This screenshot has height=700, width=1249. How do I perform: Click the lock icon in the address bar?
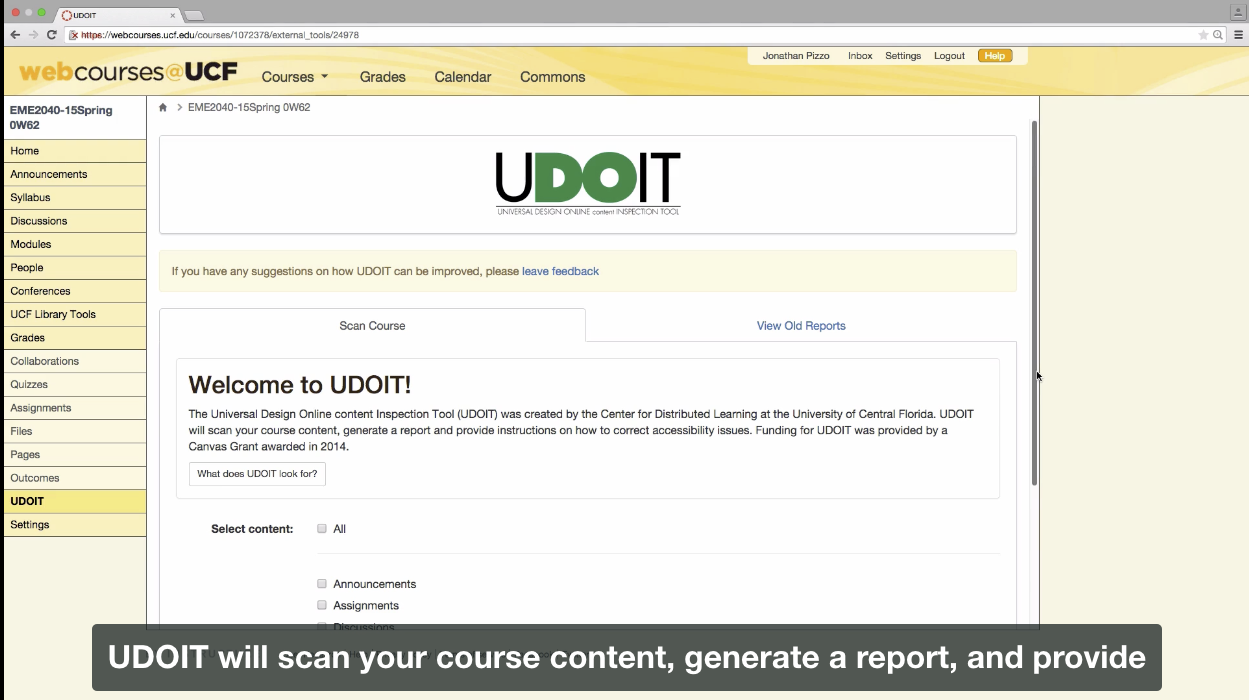click(x=74, y=33)
